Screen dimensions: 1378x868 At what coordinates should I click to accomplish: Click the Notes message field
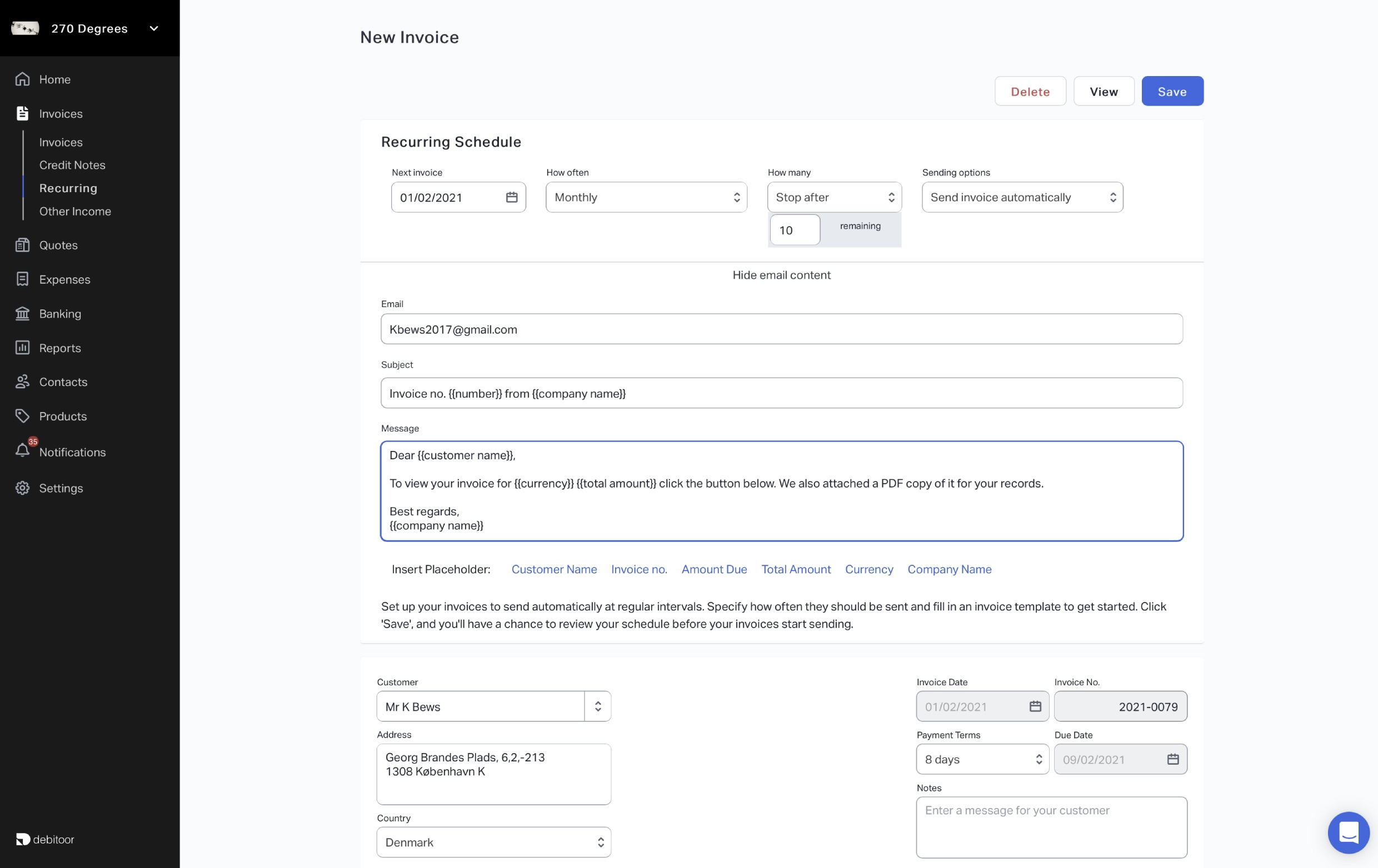[1051, 827]
